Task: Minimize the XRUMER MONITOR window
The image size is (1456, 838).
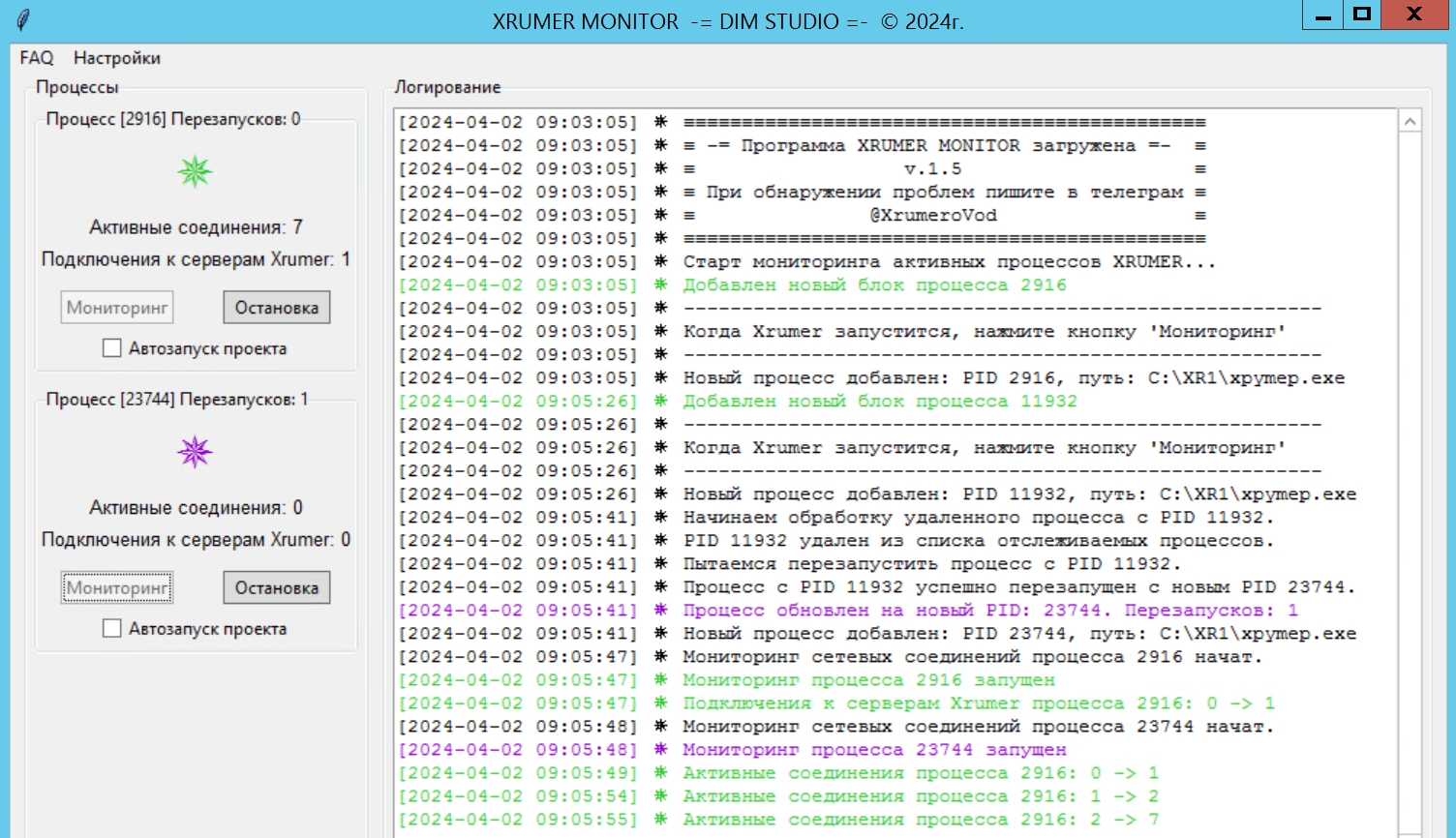Action: (x=1322, y=15)
